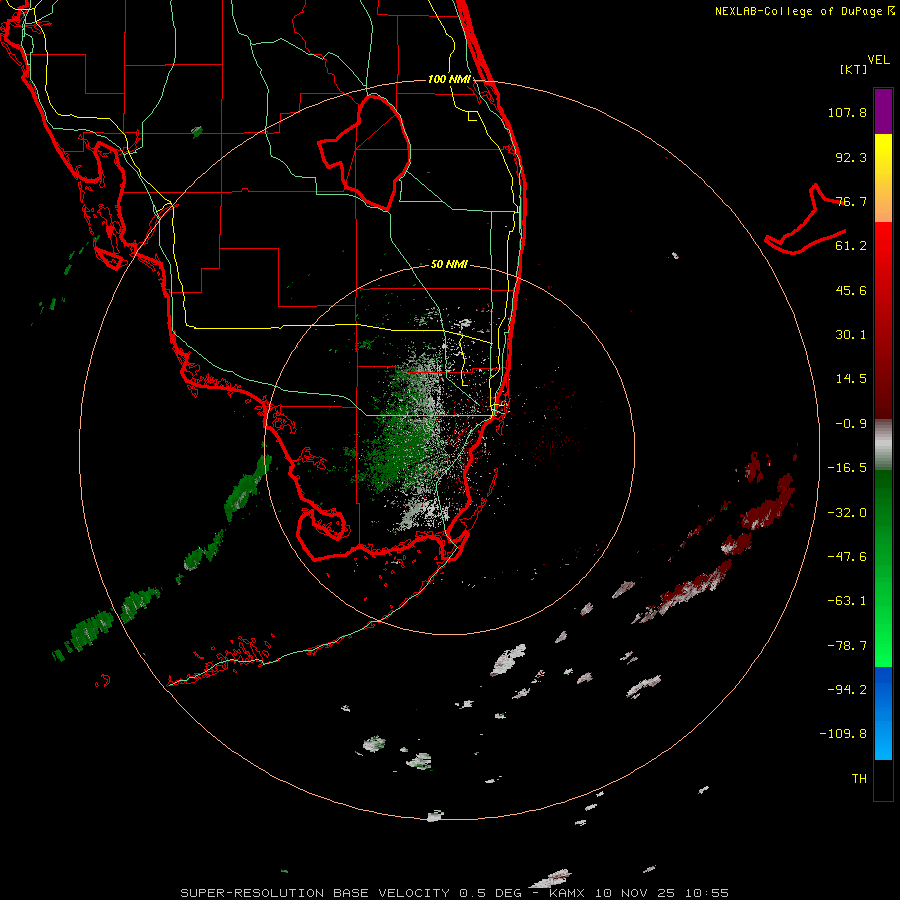Screen dimensions: 900x900
Task: Click the [KT] units label
Action: pyautogui.click(x=853, y=69)
